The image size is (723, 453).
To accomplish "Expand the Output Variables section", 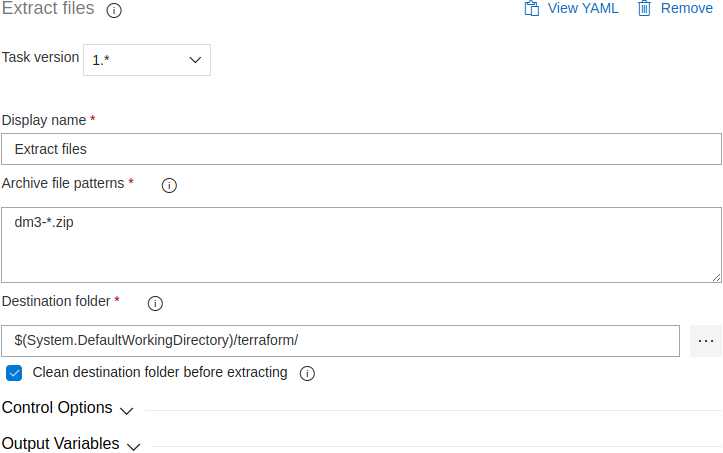I will click(x=71, y=444).
